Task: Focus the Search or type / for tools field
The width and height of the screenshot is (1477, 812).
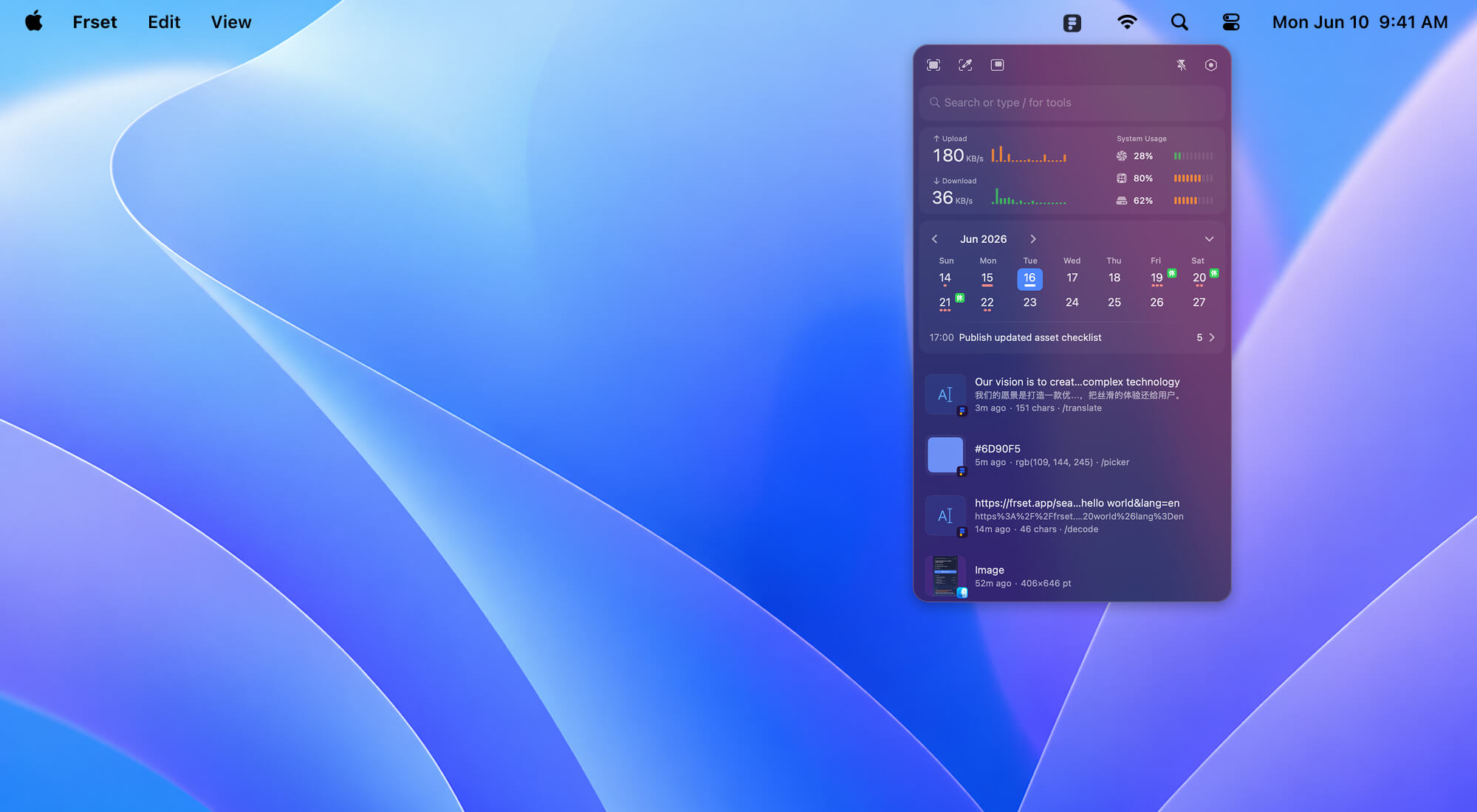Action: coord(1072,103)
